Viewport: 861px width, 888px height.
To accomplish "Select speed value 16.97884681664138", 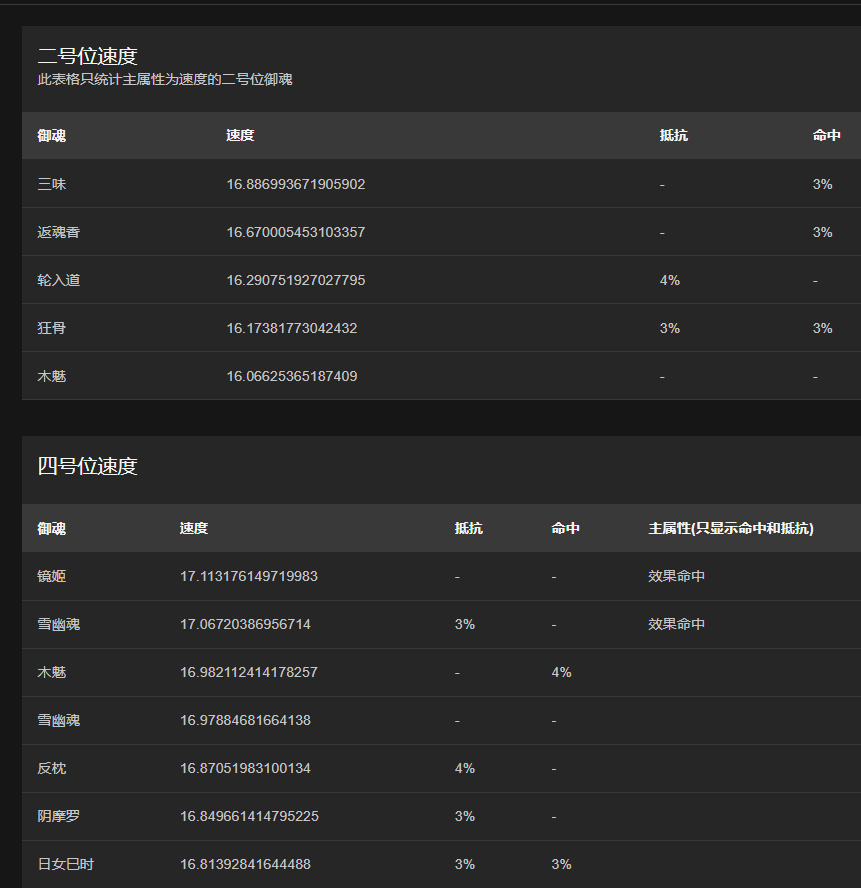I will tap(245, 720).
